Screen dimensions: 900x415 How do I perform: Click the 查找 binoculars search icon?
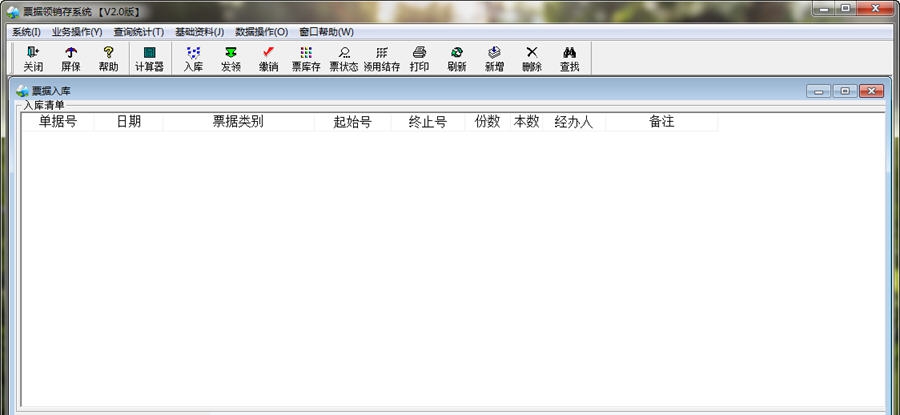pos(569,59)
